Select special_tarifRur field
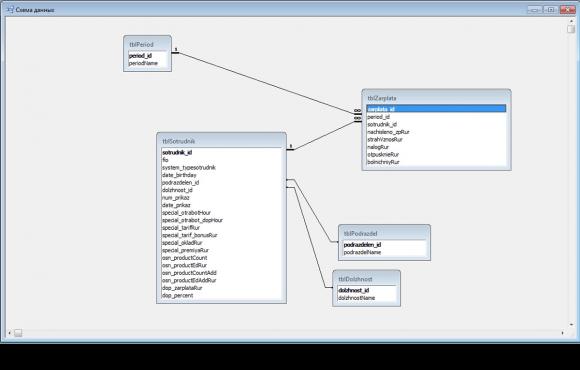The image size is (580, 370). pyautogui.click(x=222, y=228)
